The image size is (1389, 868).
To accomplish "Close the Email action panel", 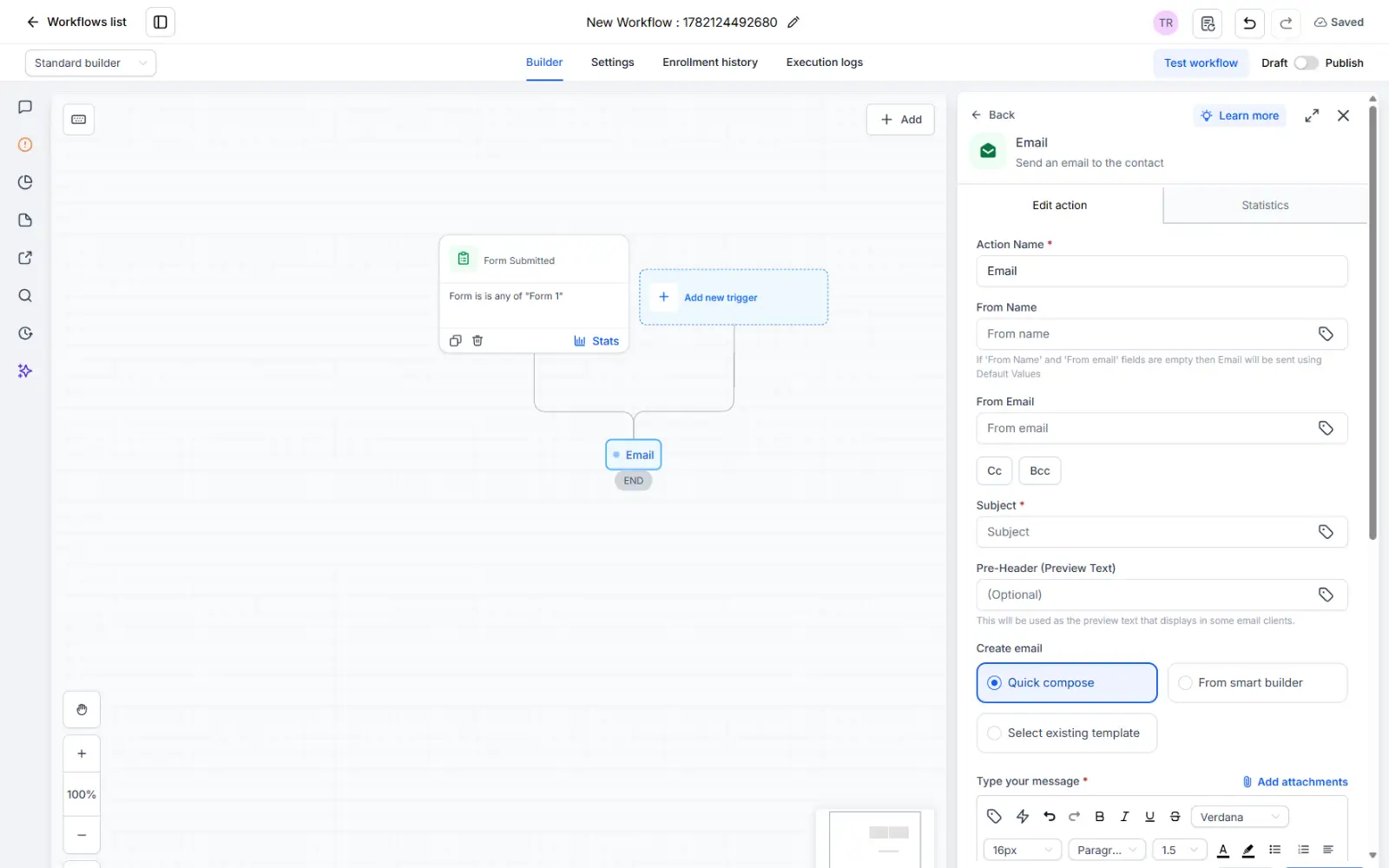I will [1343, 115].
